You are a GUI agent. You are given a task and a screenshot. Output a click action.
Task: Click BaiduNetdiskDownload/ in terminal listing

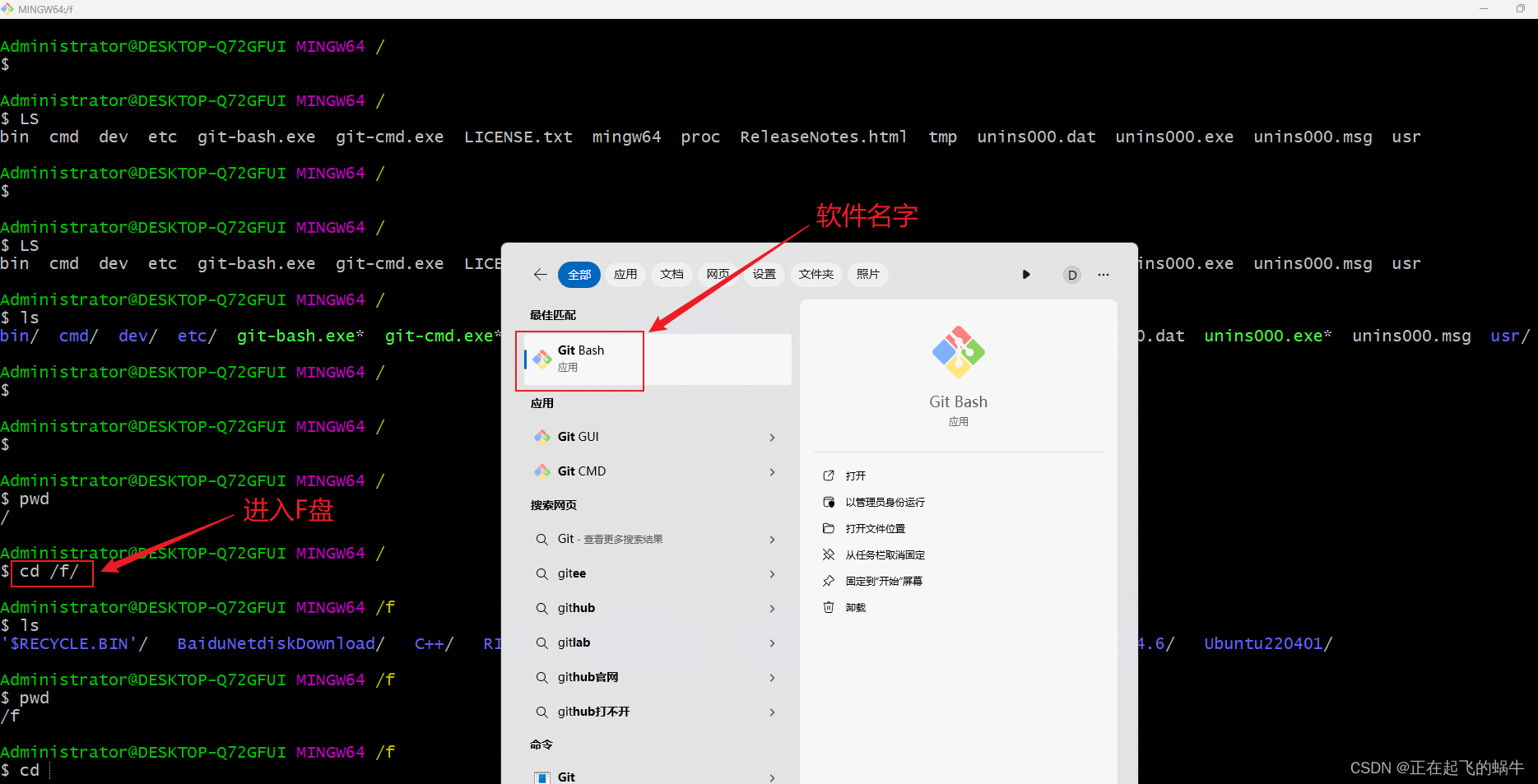(x=281, y=644)
